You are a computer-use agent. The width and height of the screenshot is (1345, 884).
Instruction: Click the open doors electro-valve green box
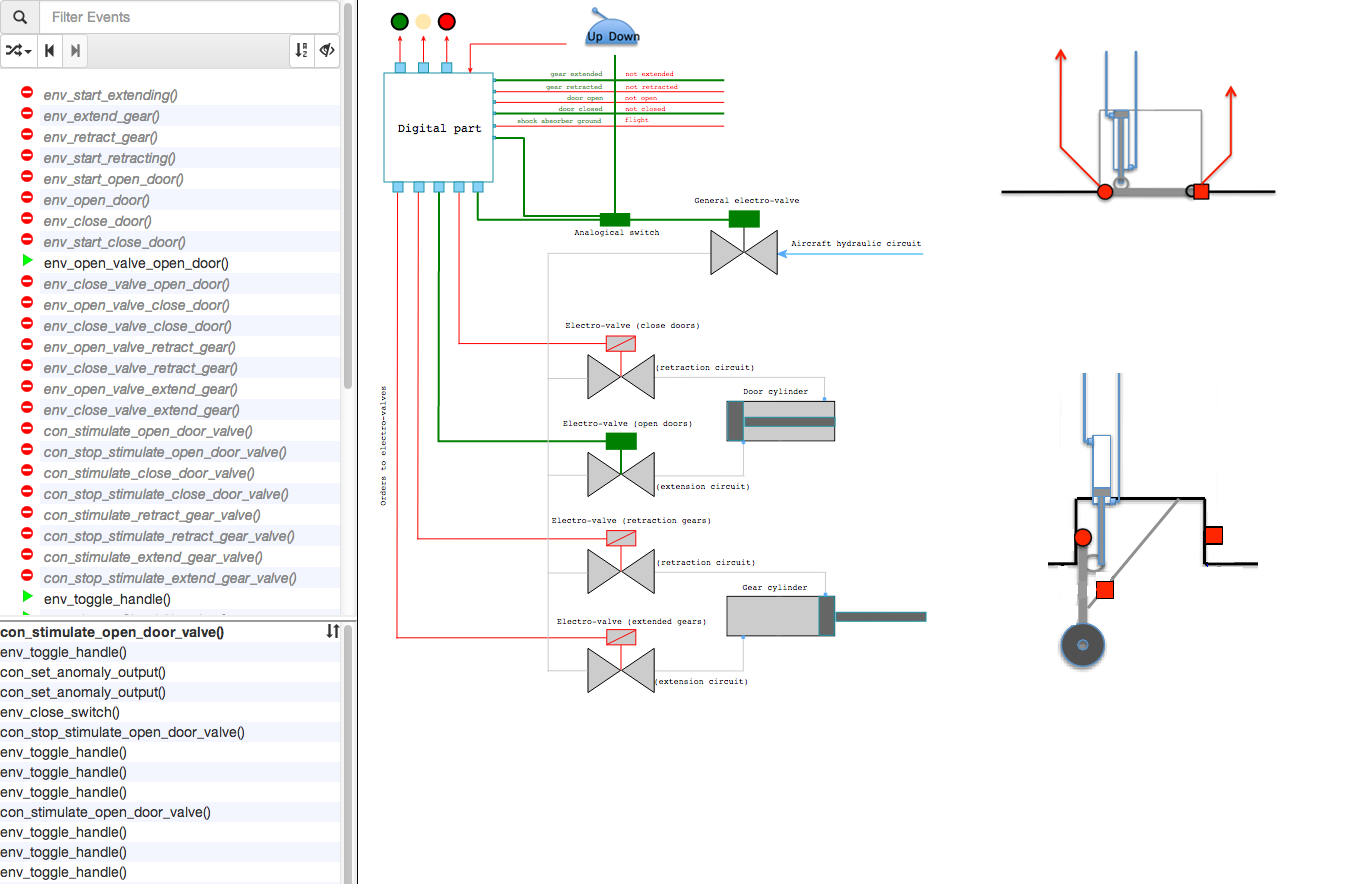(621, 441)
